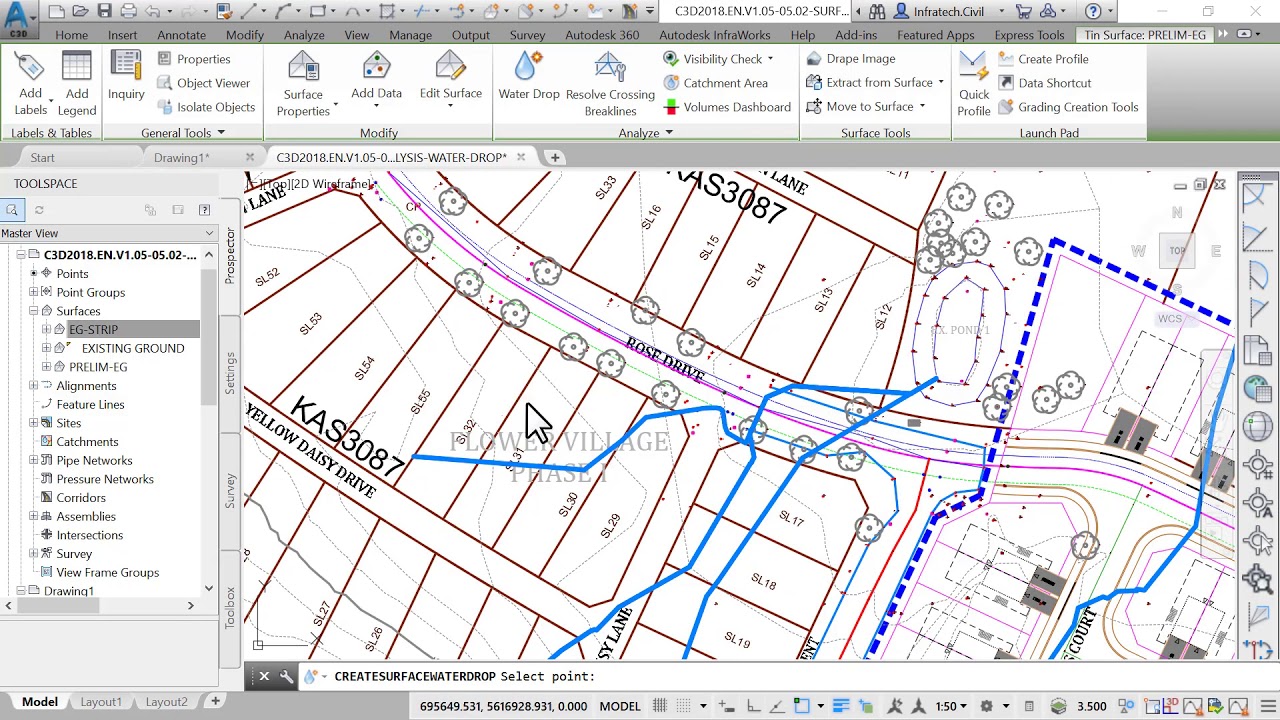This screenshot has width=1280, height=720.
Task: Click the Autodesk App Store cart icon
Action: 1024,12
